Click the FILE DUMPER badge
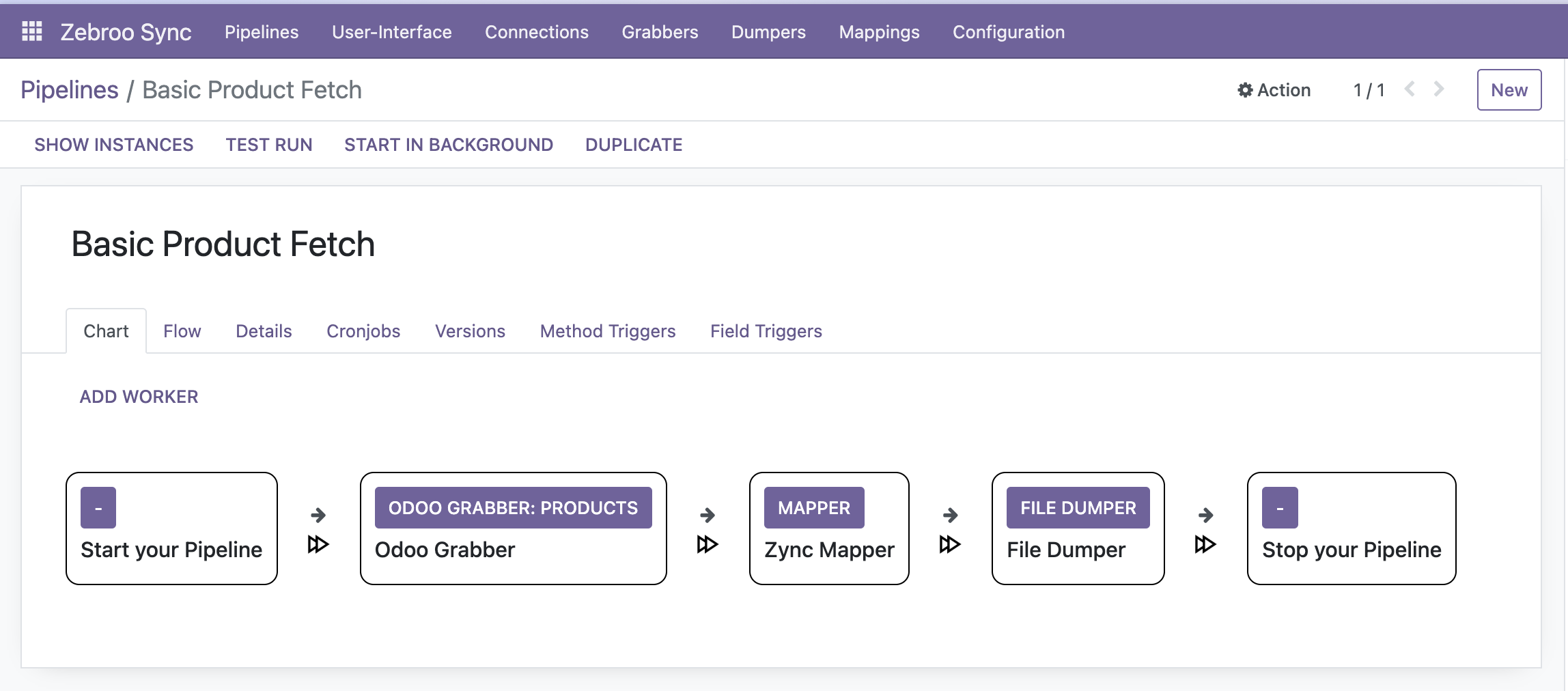This screenshot has height=691, width=1568. (x=1078, y=507)
